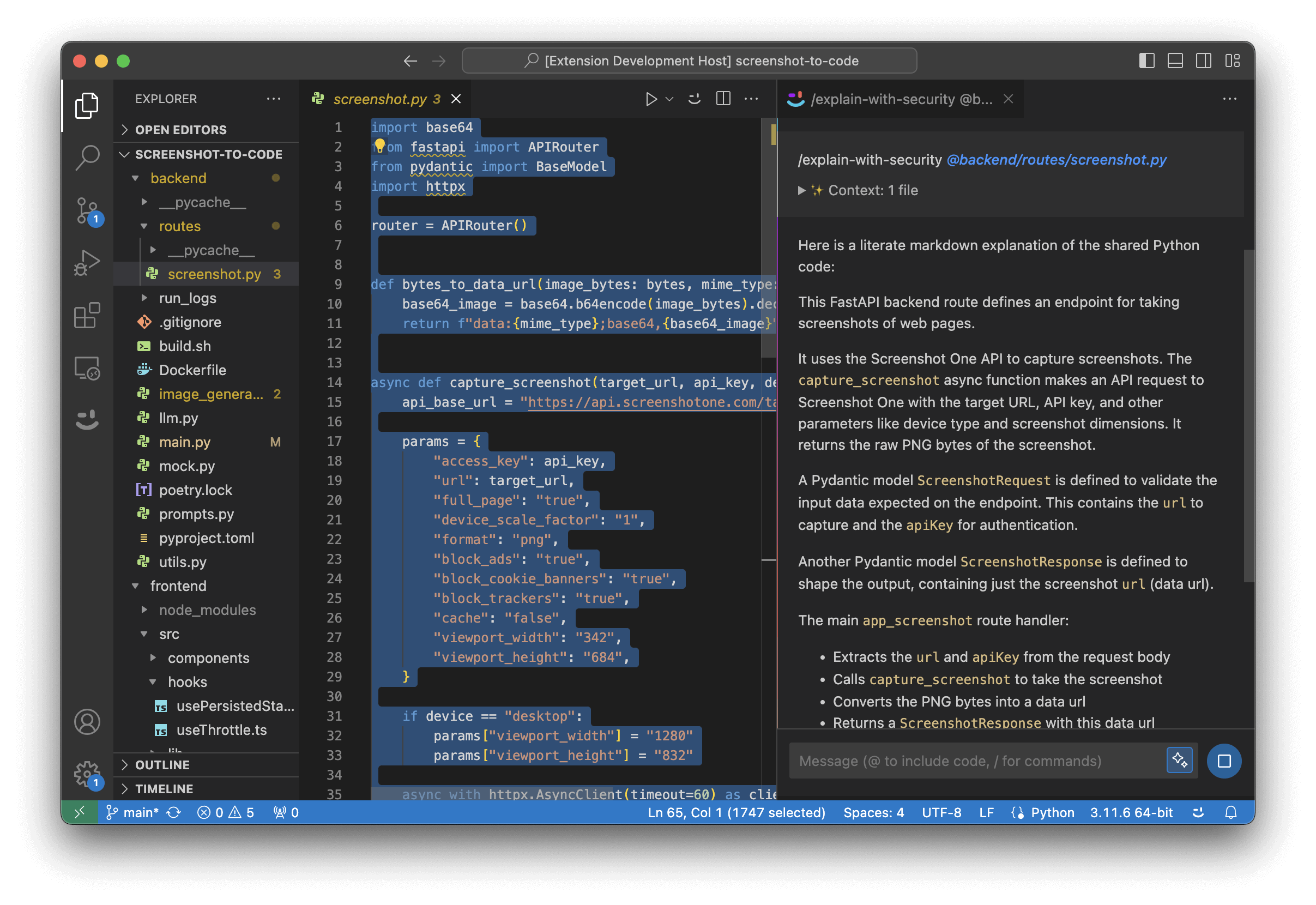Image resolution: width=1316 pixels, height=905 pixels.
Task: Open chat panel More Actions ellipsis
Action: point(1229,99)
